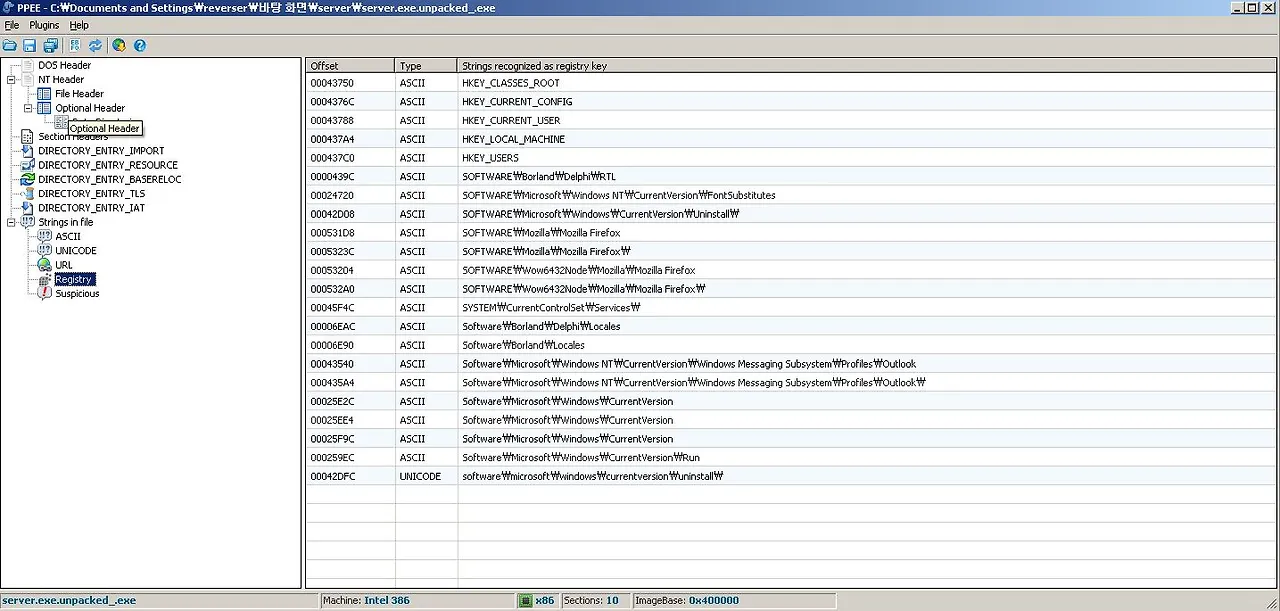The height and width of the screenshot is (611, 1280).
Task: Select the HKEY_USERS string row
Action: tap(791, 158)
